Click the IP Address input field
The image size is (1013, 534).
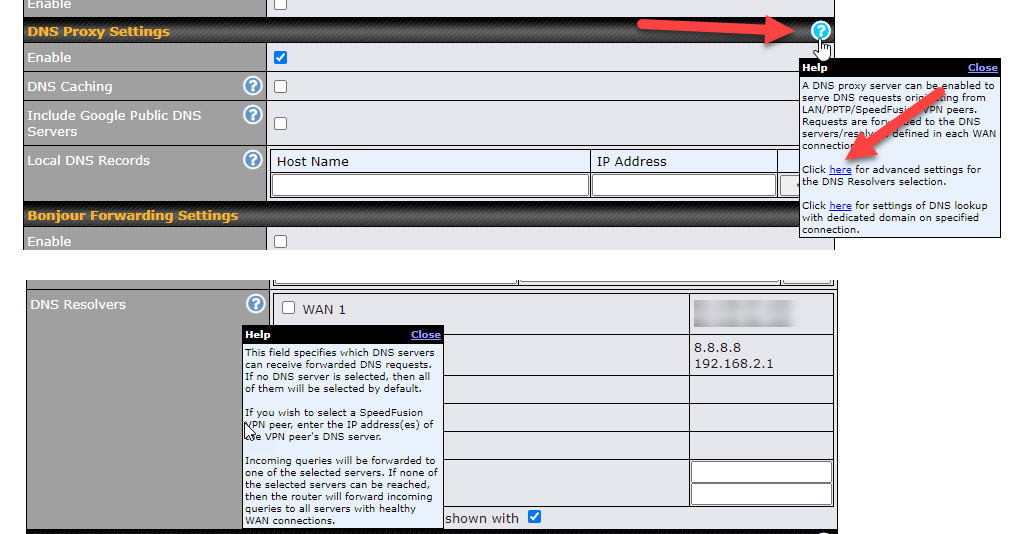(x=684, y=185)
